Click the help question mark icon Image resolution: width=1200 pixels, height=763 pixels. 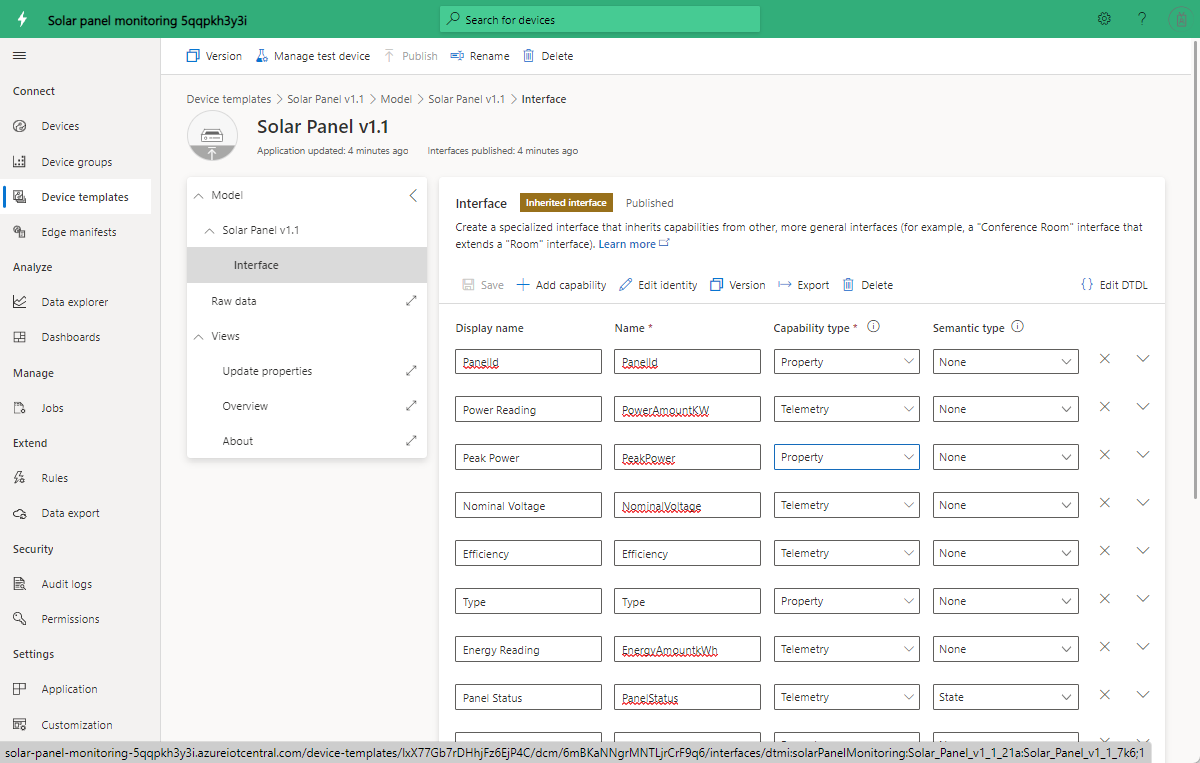1142,19
